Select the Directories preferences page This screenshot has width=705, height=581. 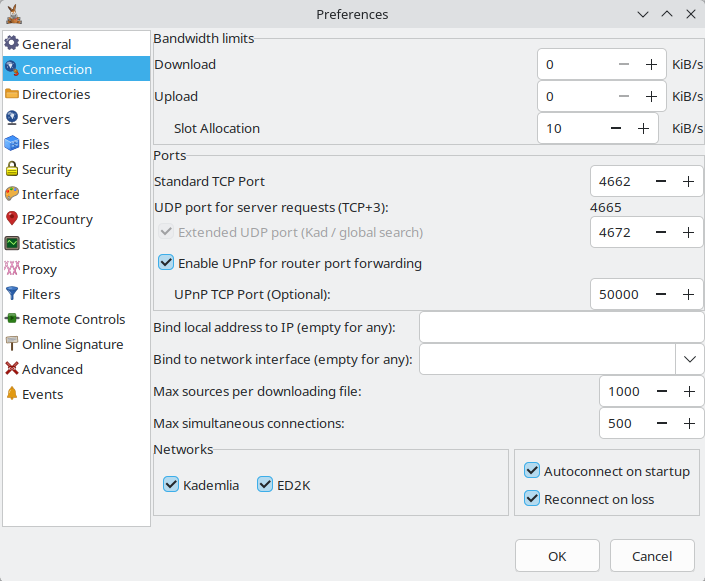[x=76, y=94]
